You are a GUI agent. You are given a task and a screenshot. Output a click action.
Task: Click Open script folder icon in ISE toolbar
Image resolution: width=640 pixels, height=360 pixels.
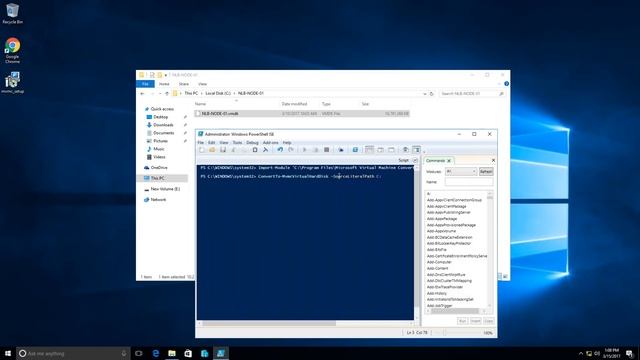(x=212, y=150)
